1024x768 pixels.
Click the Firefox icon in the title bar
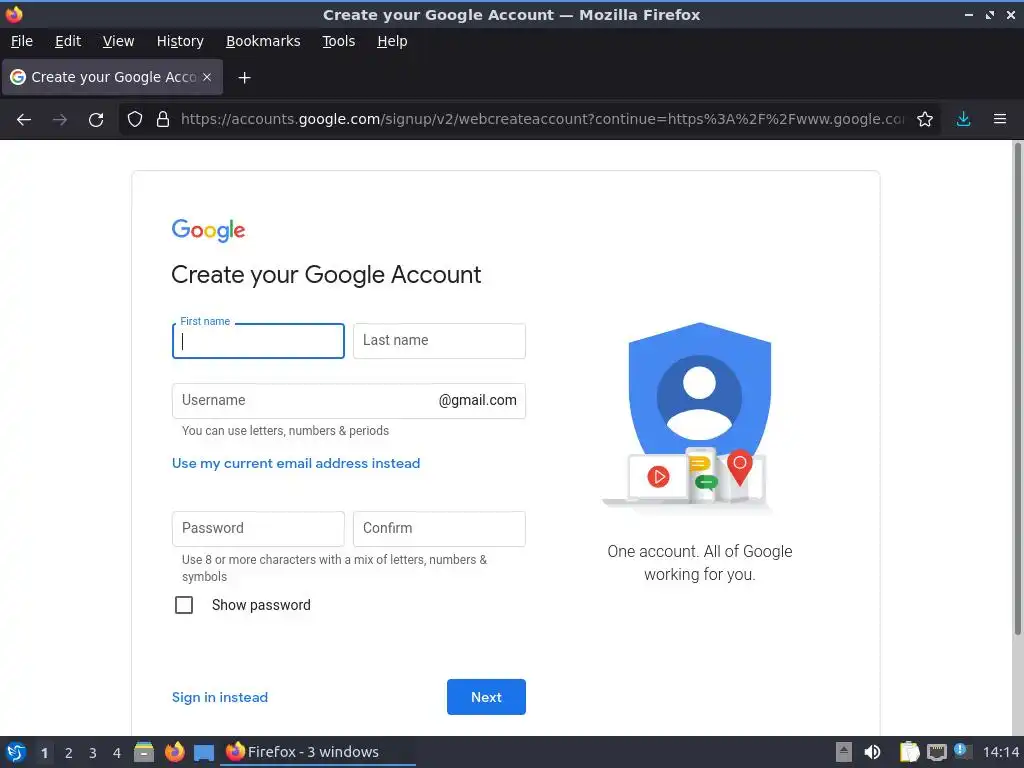coord(14,14)
